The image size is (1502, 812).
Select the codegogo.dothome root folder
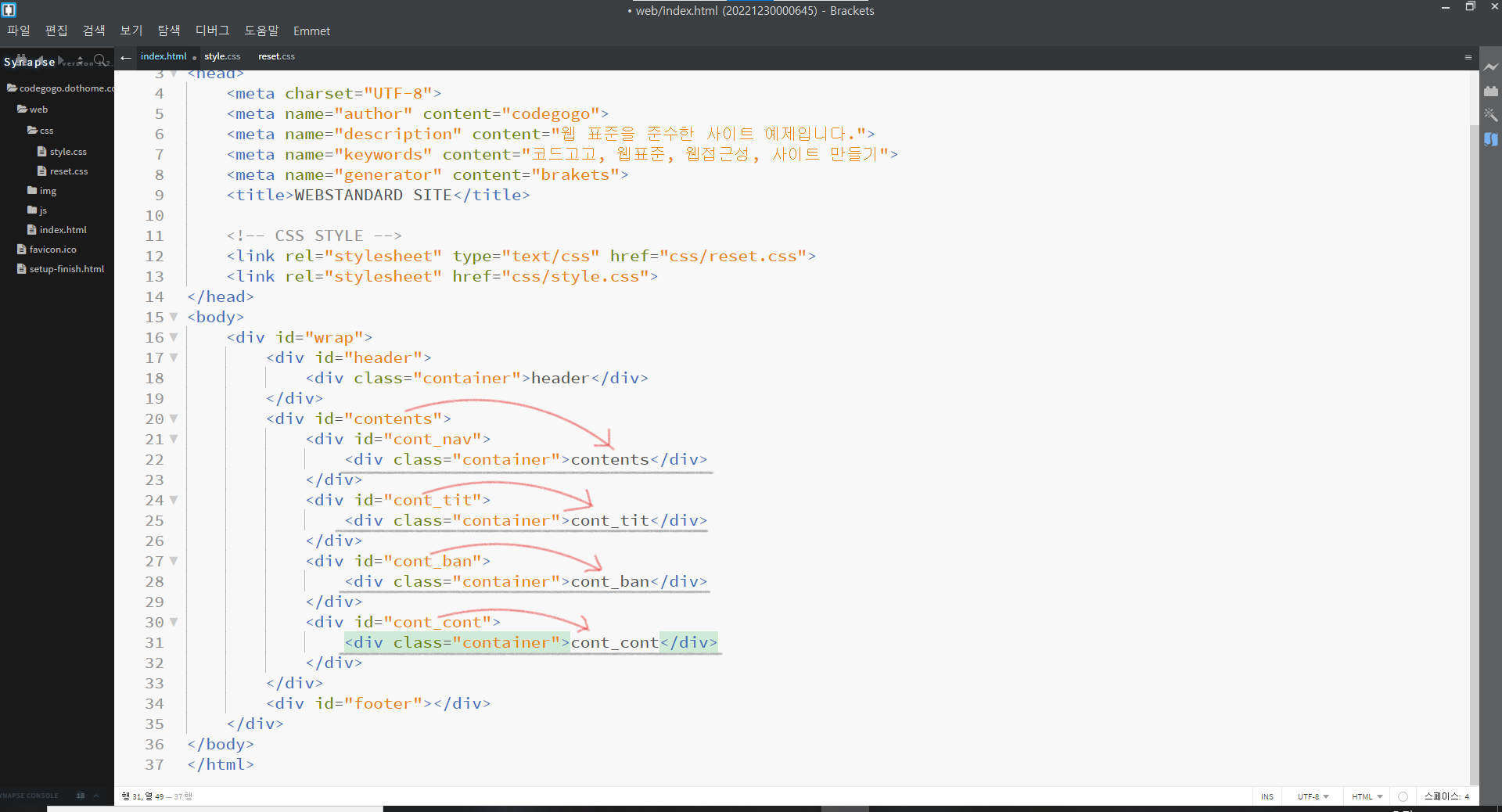tap(61, 88)
